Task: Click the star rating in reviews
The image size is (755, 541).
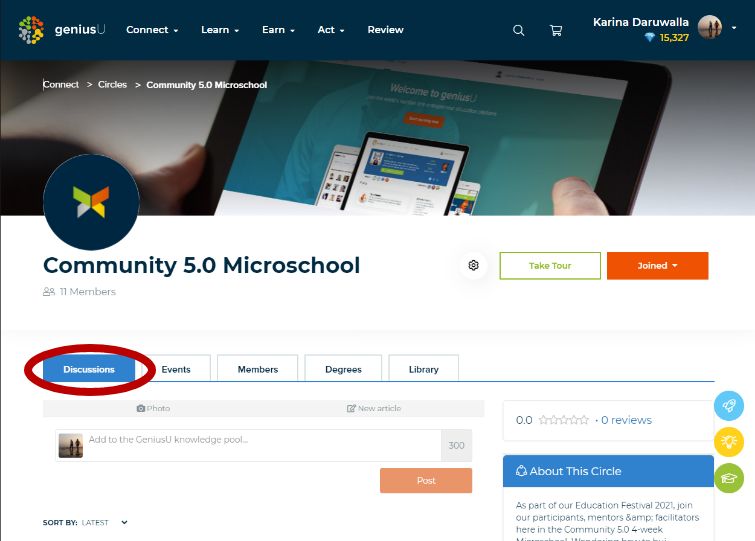Action: click(563, 420)
